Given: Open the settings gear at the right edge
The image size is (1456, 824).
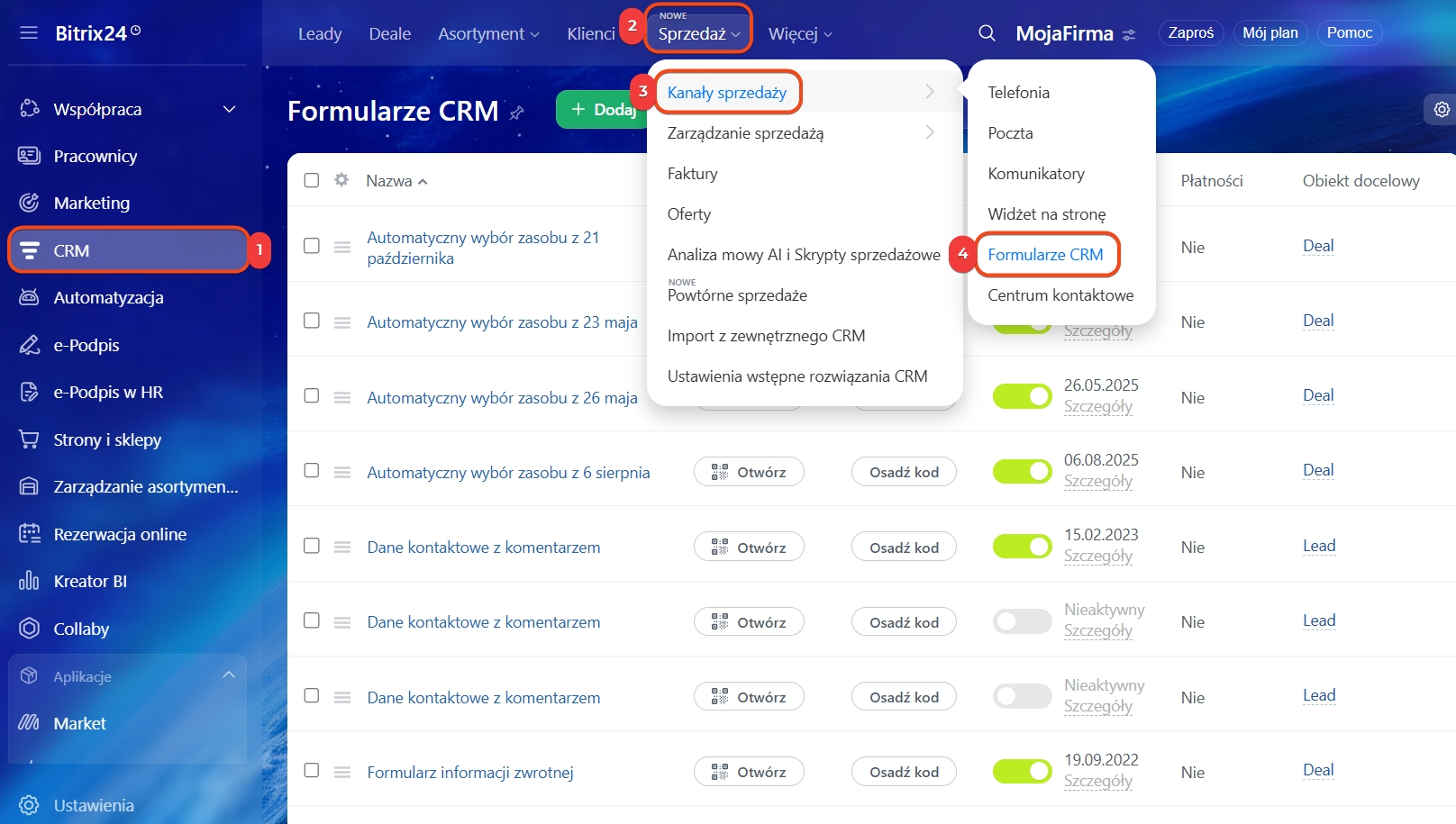Looking at the screenshot, I should (1442, 109).
